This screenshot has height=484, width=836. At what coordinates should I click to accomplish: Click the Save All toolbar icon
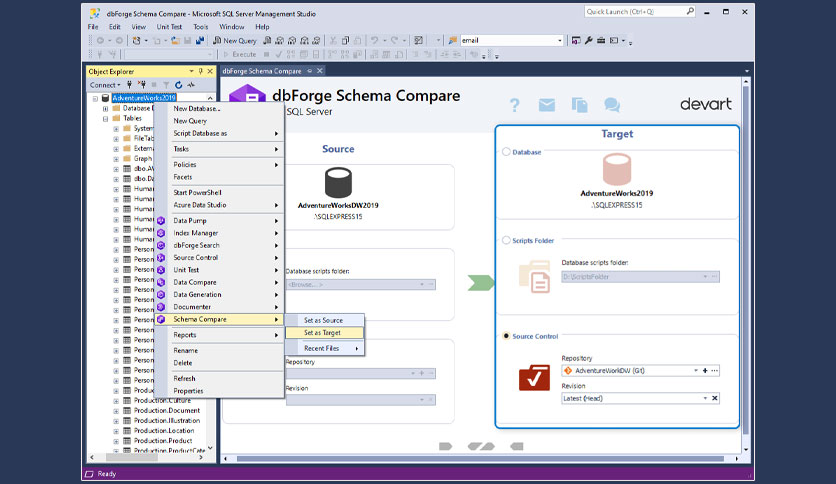click(x=200, y=41)
